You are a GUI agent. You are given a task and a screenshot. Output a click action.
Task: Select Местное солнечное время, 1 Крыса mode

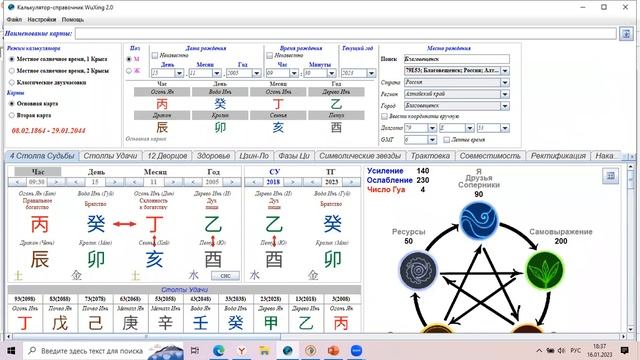point(12,59)
